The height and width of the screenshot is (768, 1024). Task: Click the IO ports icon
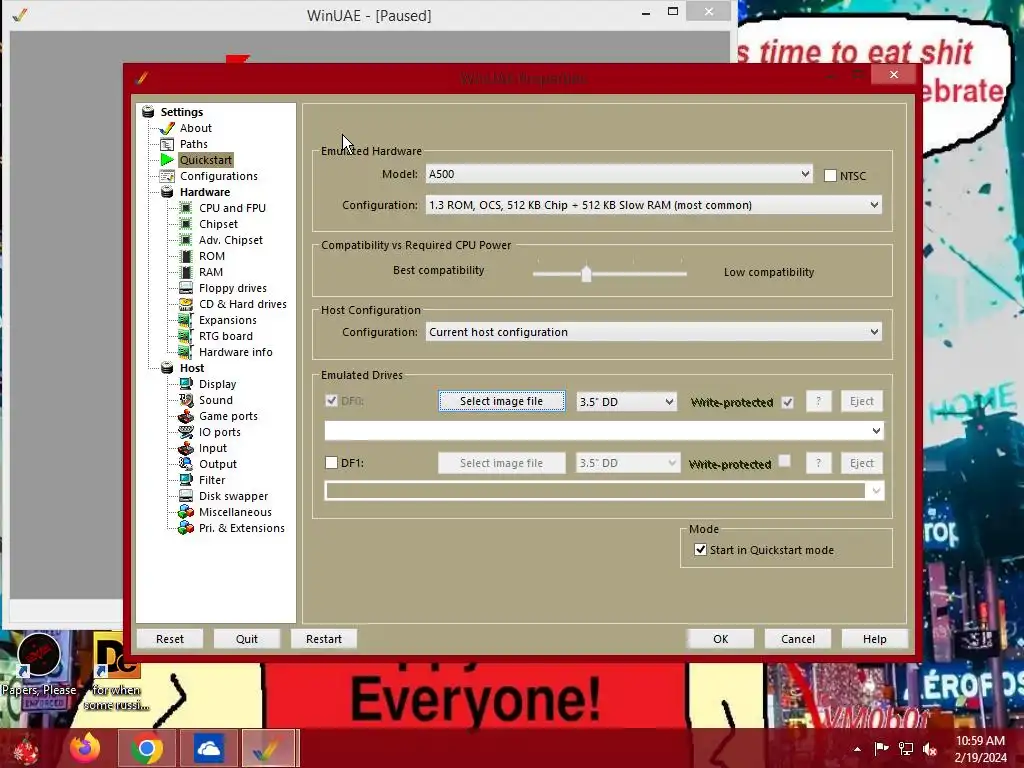pyautogui.click(x=186, y=432)
